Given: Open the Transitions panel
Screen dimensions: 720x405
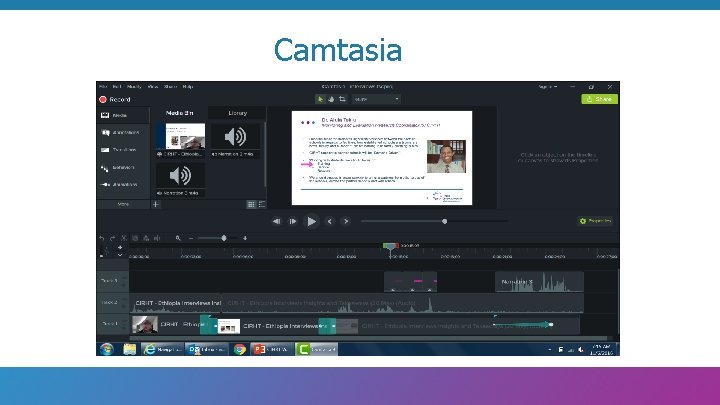Looking at the screenshot, I should pos(123,150).
